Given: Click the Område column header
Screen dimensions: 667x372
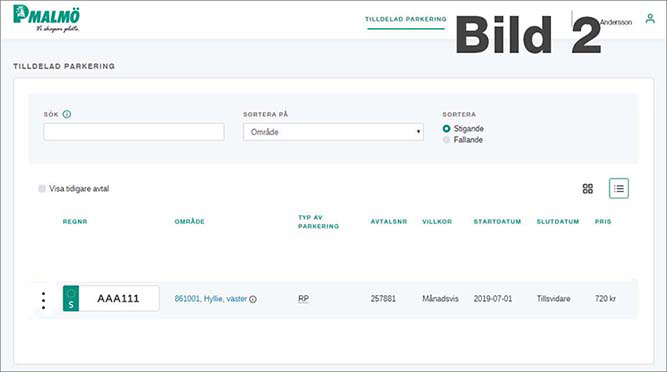Looking at the screenshot, I should 190,221.
